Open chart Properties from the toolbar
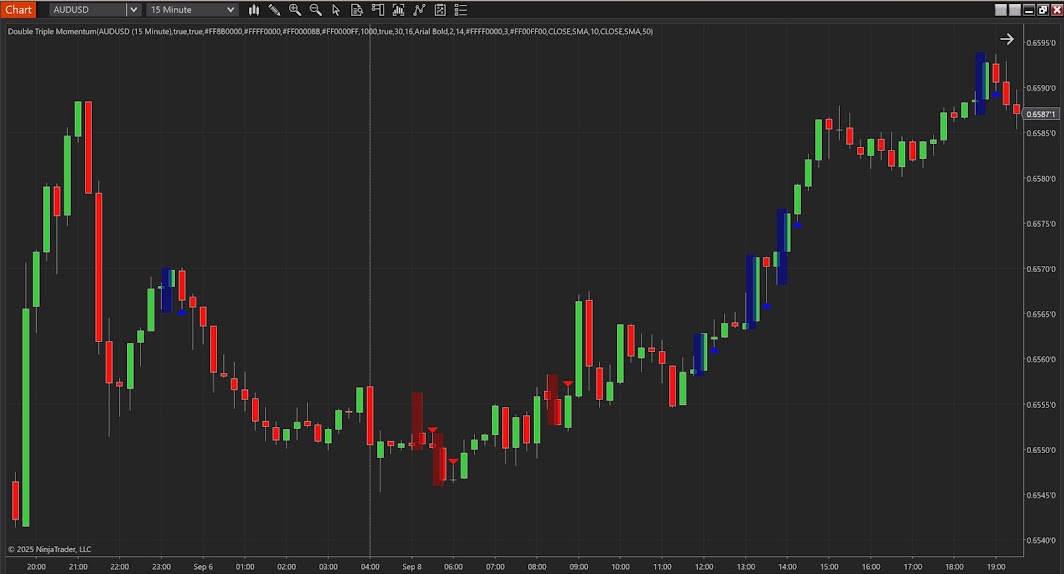Screen dimensions: 1064x574 (462, 10)
